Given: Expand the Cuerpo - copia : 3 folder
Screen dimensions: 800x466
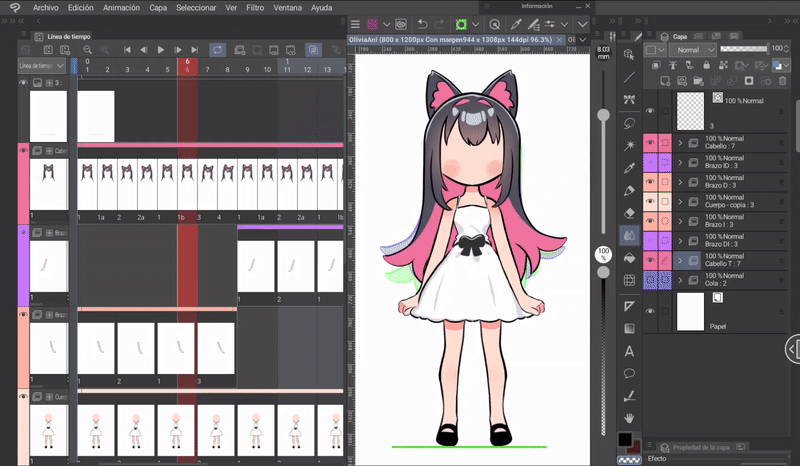Looking at the screenshot, I should (x=680, y=202).
